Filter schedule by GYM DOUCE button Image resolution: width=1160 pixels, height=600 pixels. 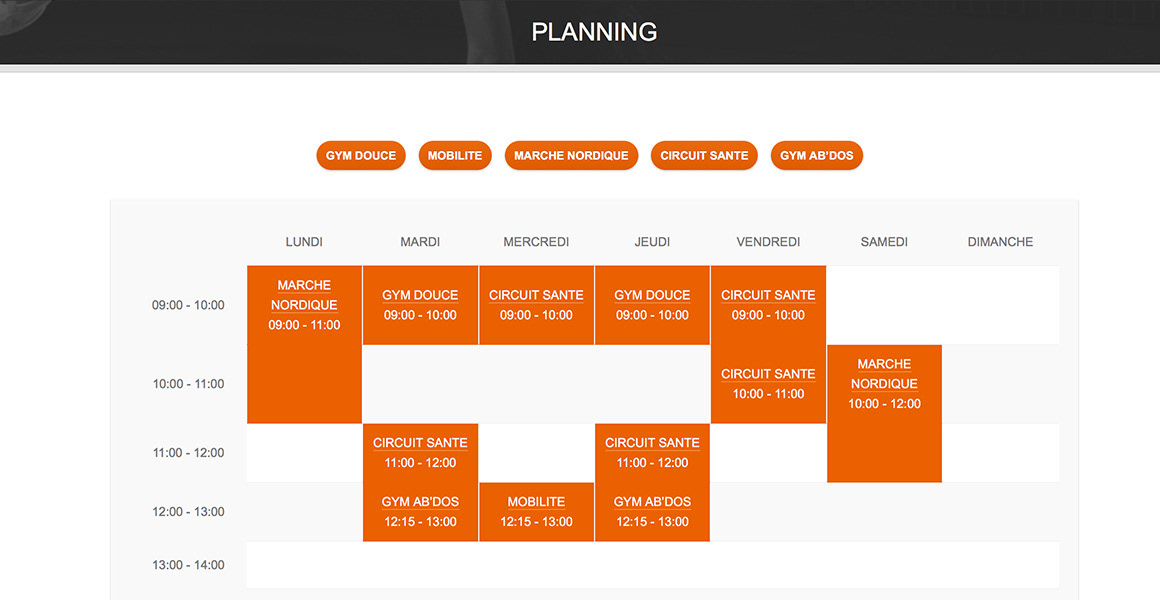(361, 155)
